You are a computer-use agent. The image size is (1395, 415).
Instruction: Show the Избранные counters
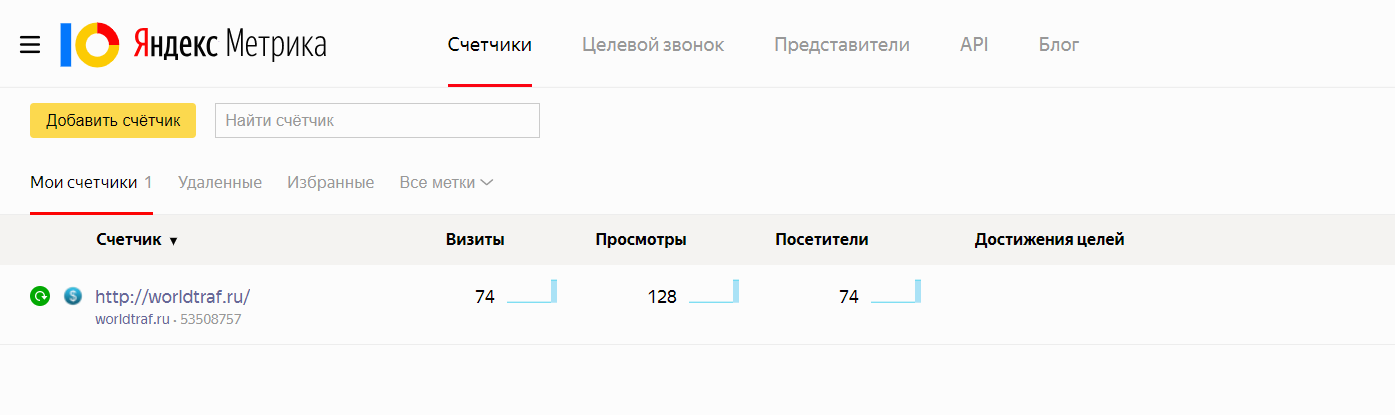(x=330, y=183)
